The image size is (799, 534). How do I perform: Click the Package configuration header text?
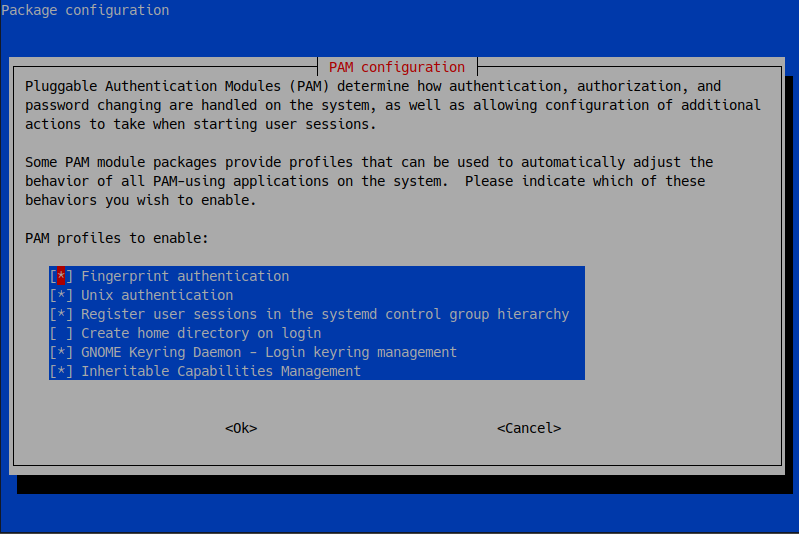click(85, 10)
